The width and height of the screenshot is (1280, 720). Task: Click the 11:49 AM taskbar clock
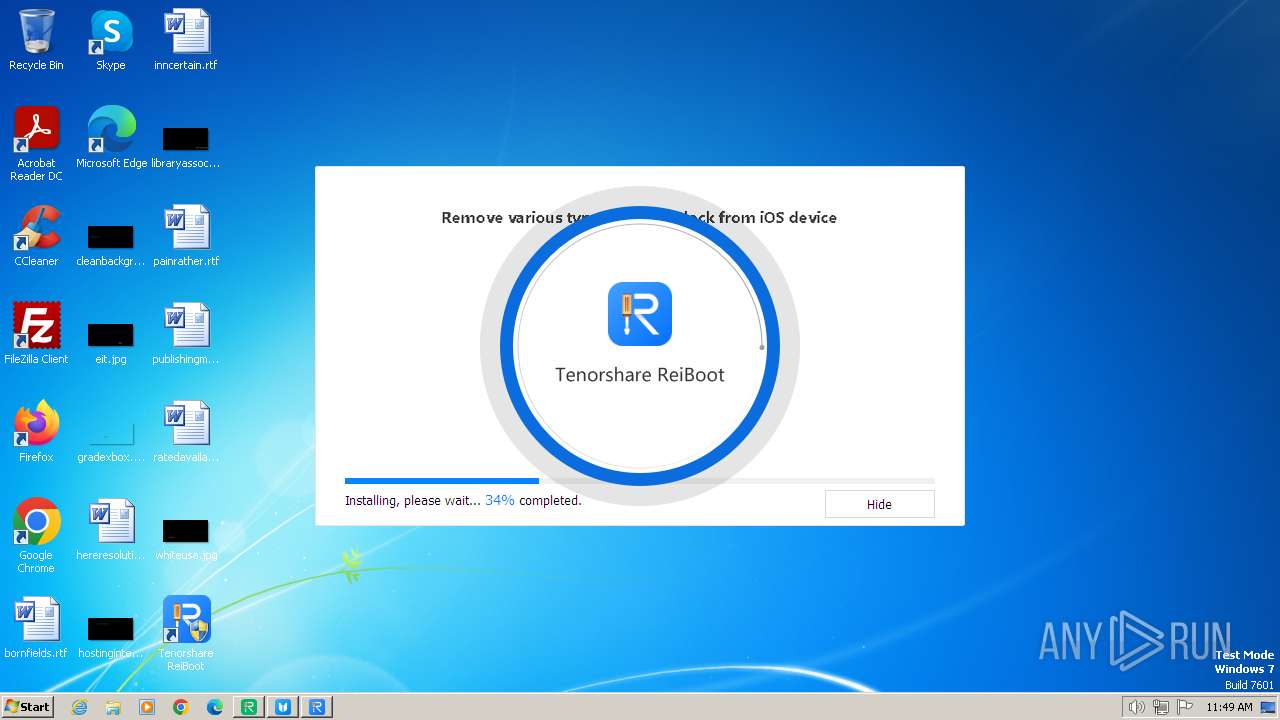1229,707
